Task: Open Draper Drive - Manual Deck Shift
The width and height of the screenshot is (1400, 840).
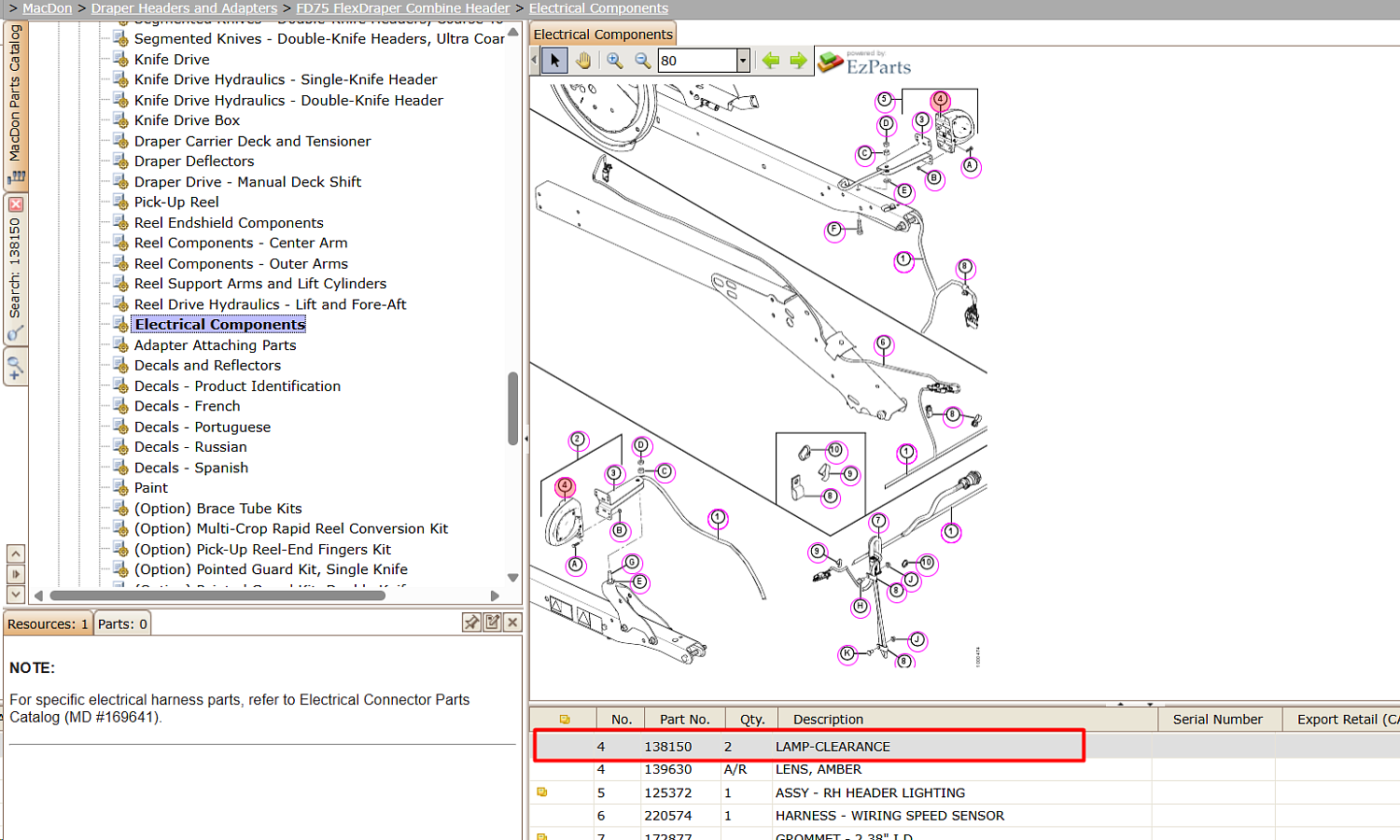Action: [x=247, y=182]
